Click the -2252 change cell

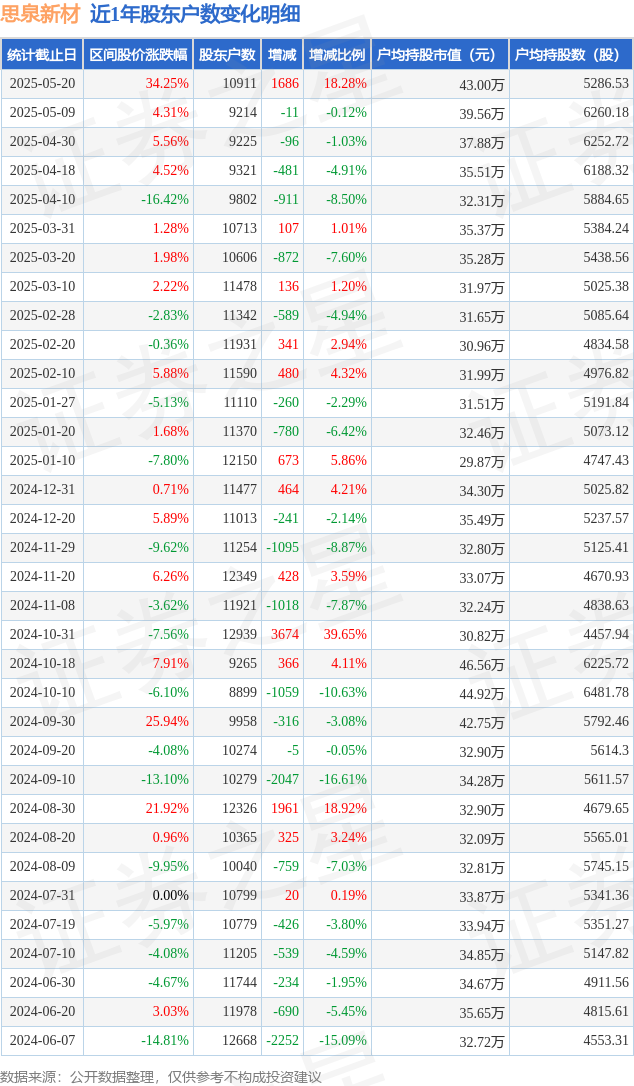(283, 1040)
